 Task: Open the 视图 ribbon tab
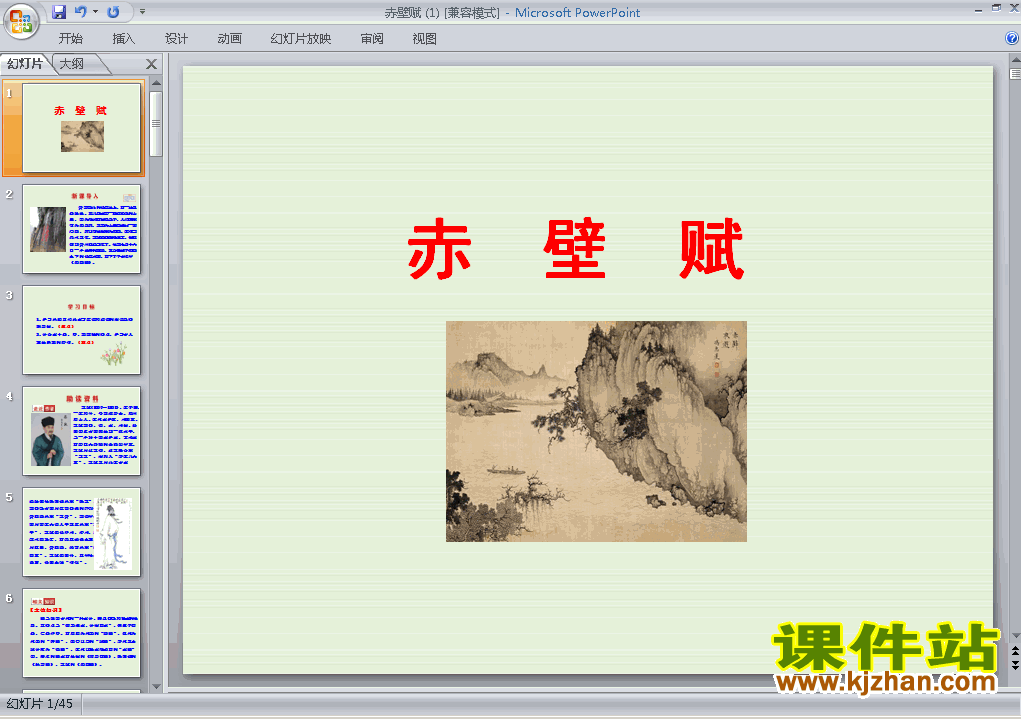tap(425, 38)
